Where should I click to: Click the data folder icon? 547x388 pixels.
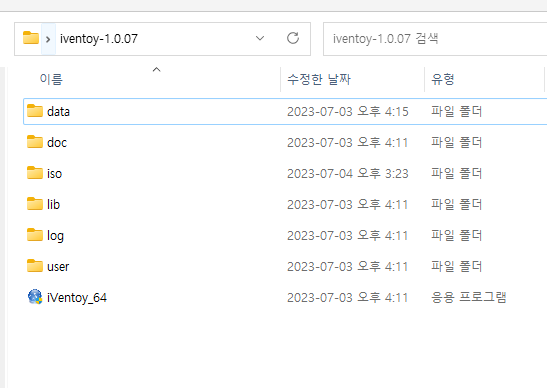click(35, 111)
